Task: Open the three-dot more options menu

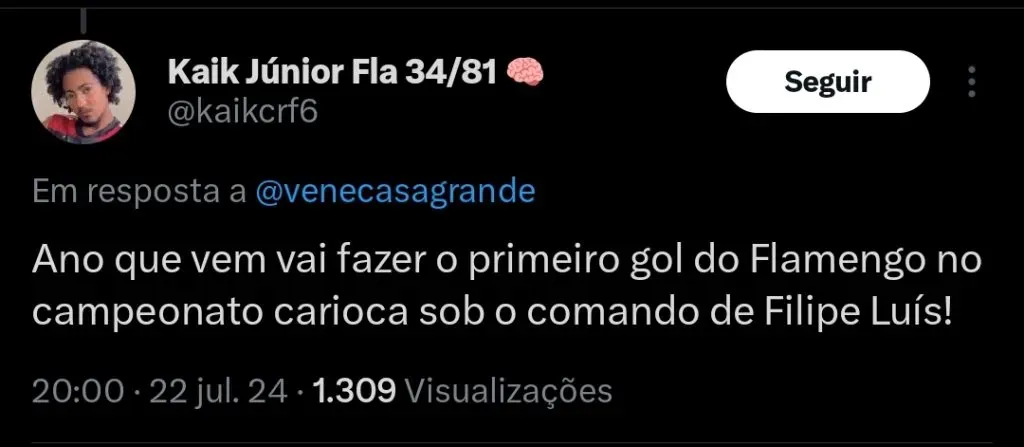Action: pos(972,82)
